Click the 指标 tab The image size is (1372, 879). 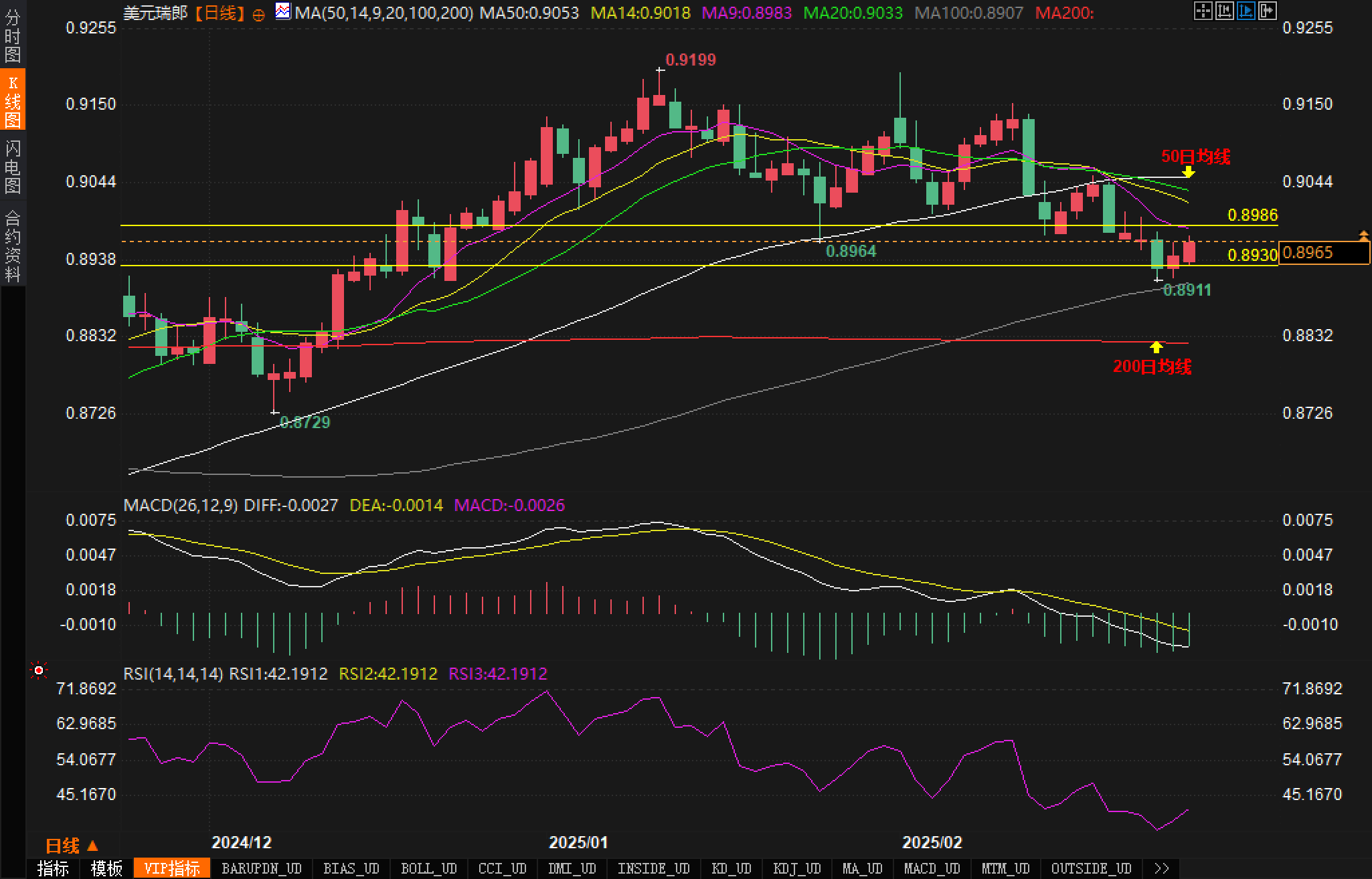[x=54, y=868]
